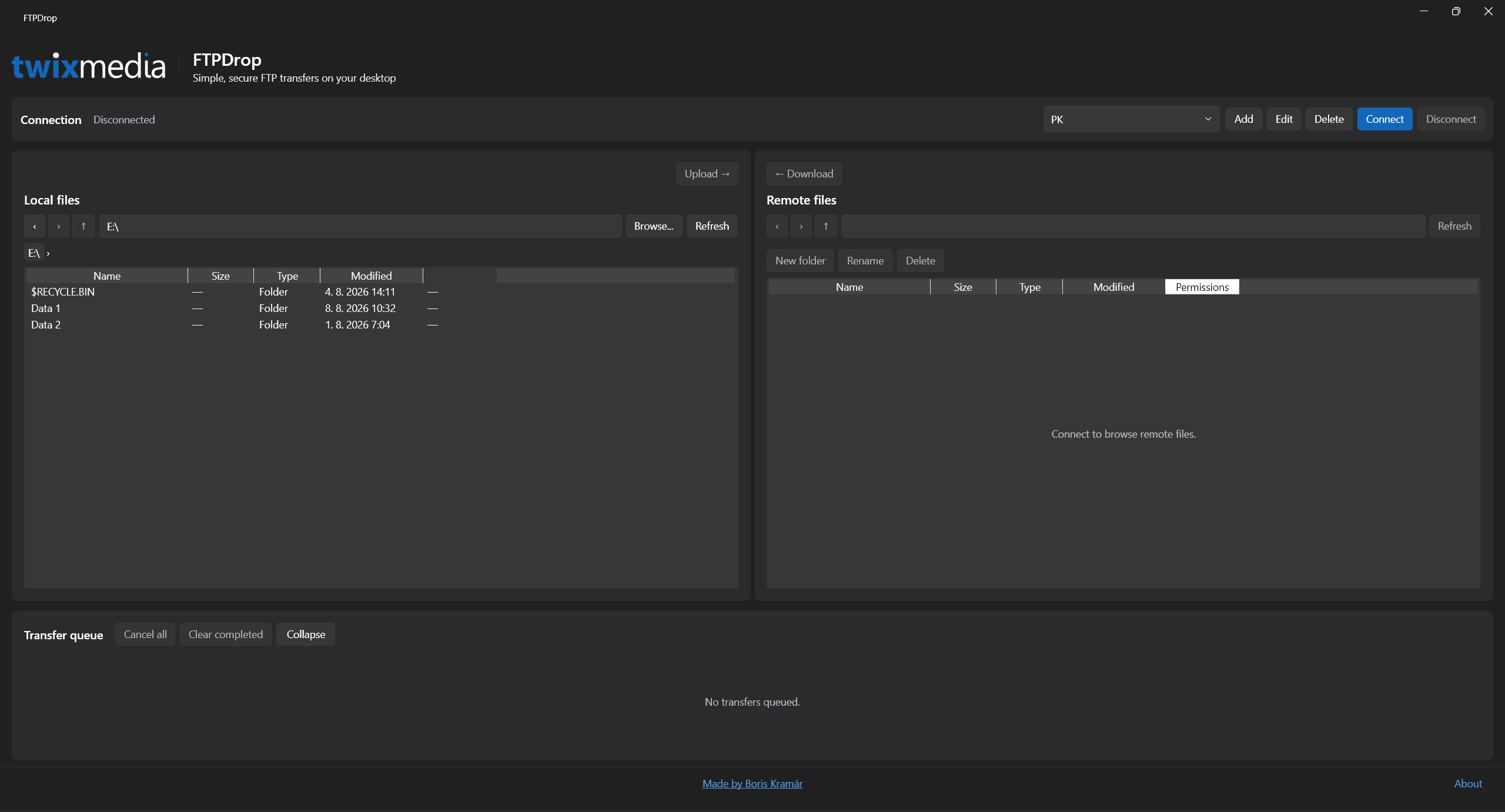Image resolution: width=1505 pixels, height=812 pixels.
Task: Cancel all queued transfers
Action: point(145,635)
